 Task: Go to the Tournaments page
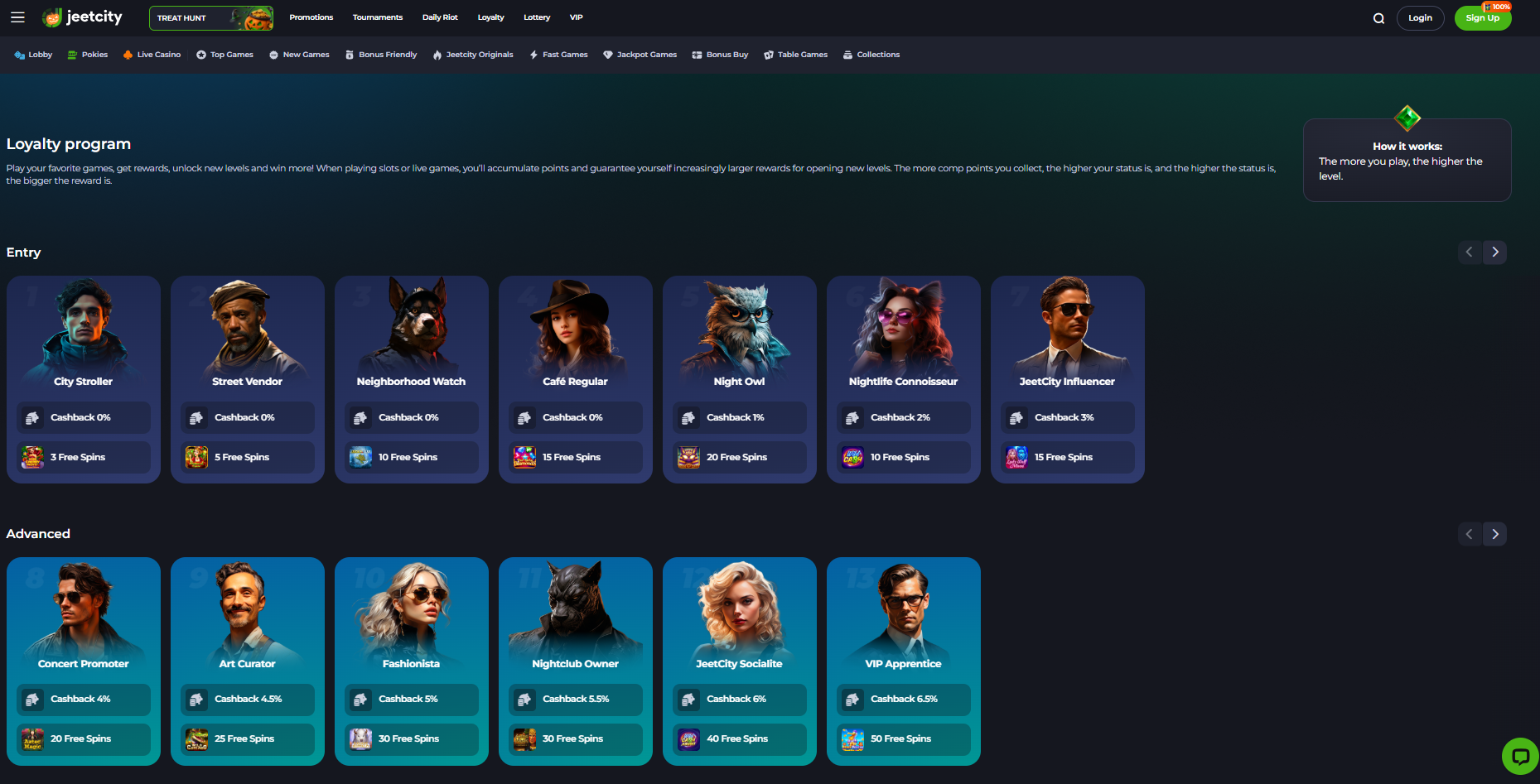click(377, 17)
